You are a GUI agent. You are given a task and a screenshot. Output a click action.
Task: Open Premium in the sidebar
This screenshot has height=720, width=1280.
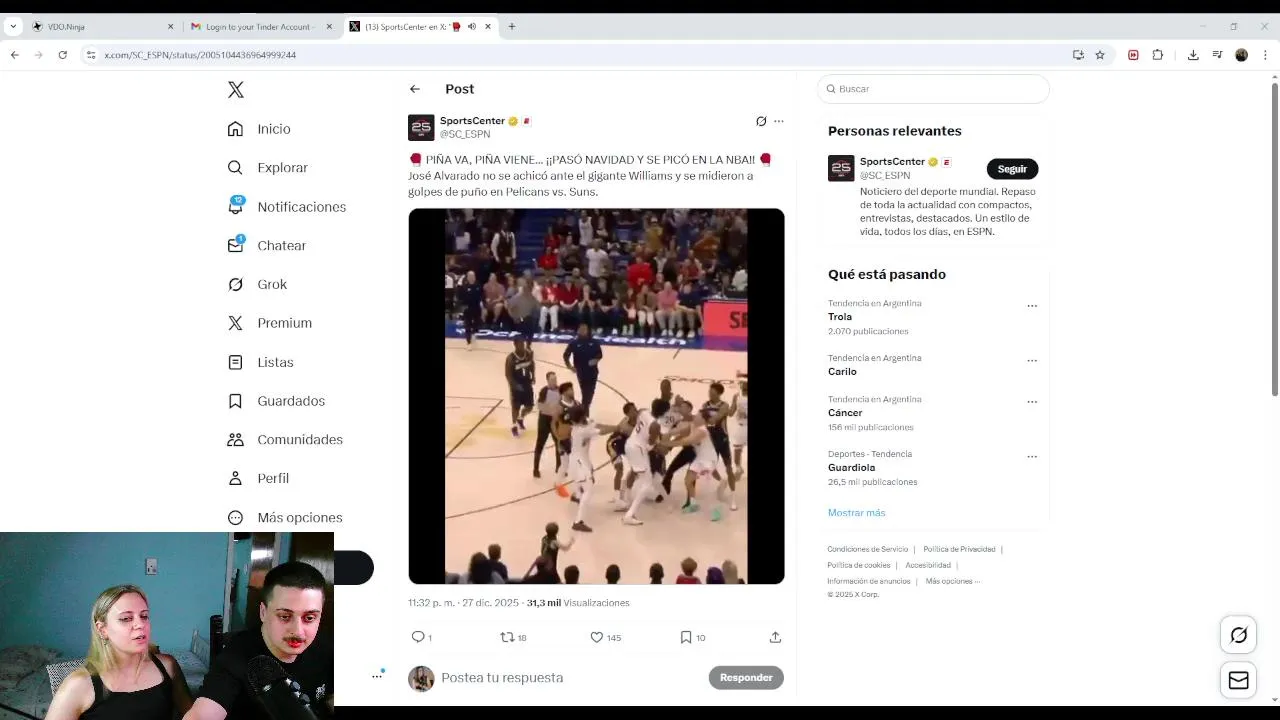269,323
